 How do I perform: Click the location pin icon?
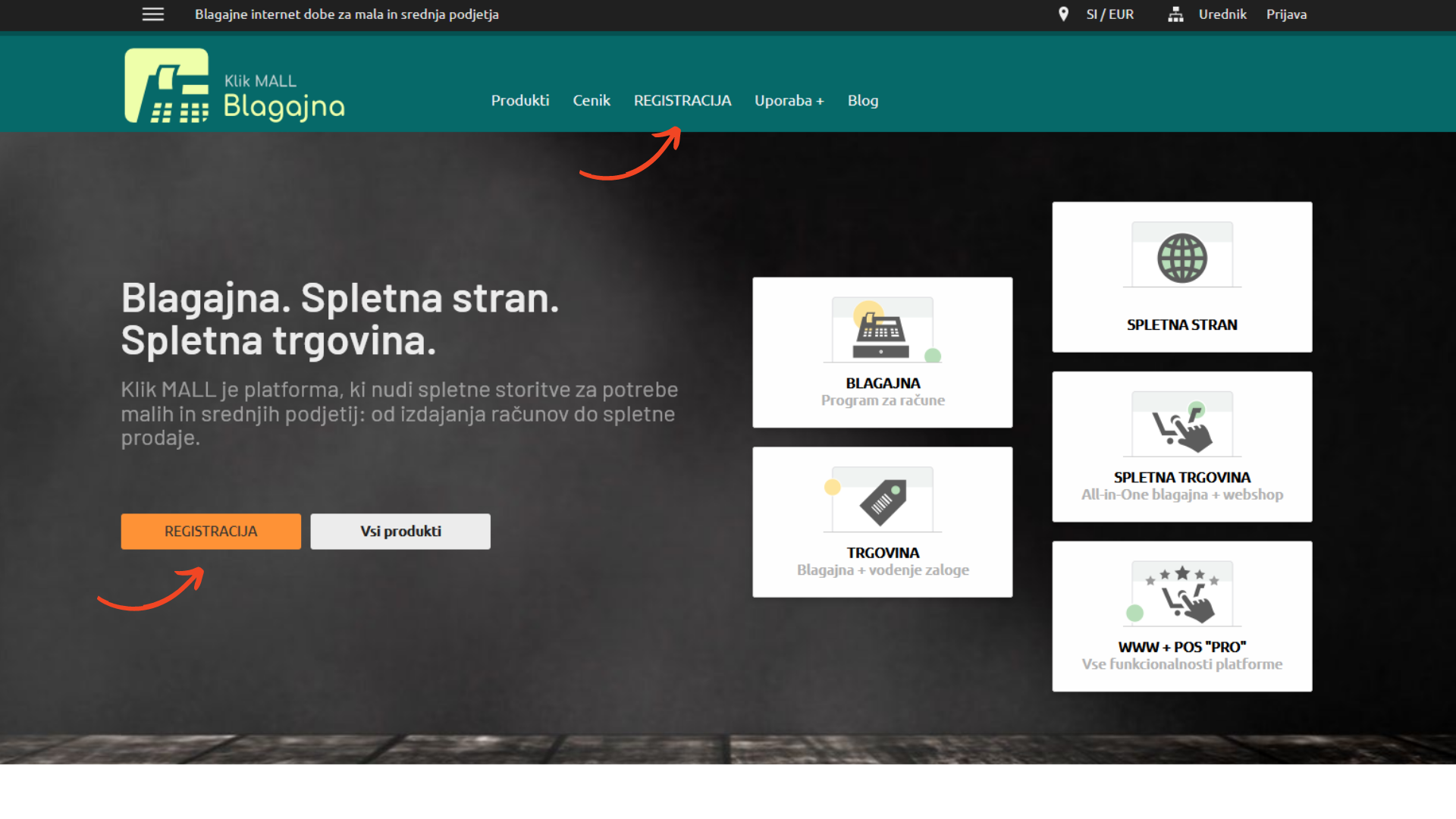pyautogui.click(x=1063, y=14)
